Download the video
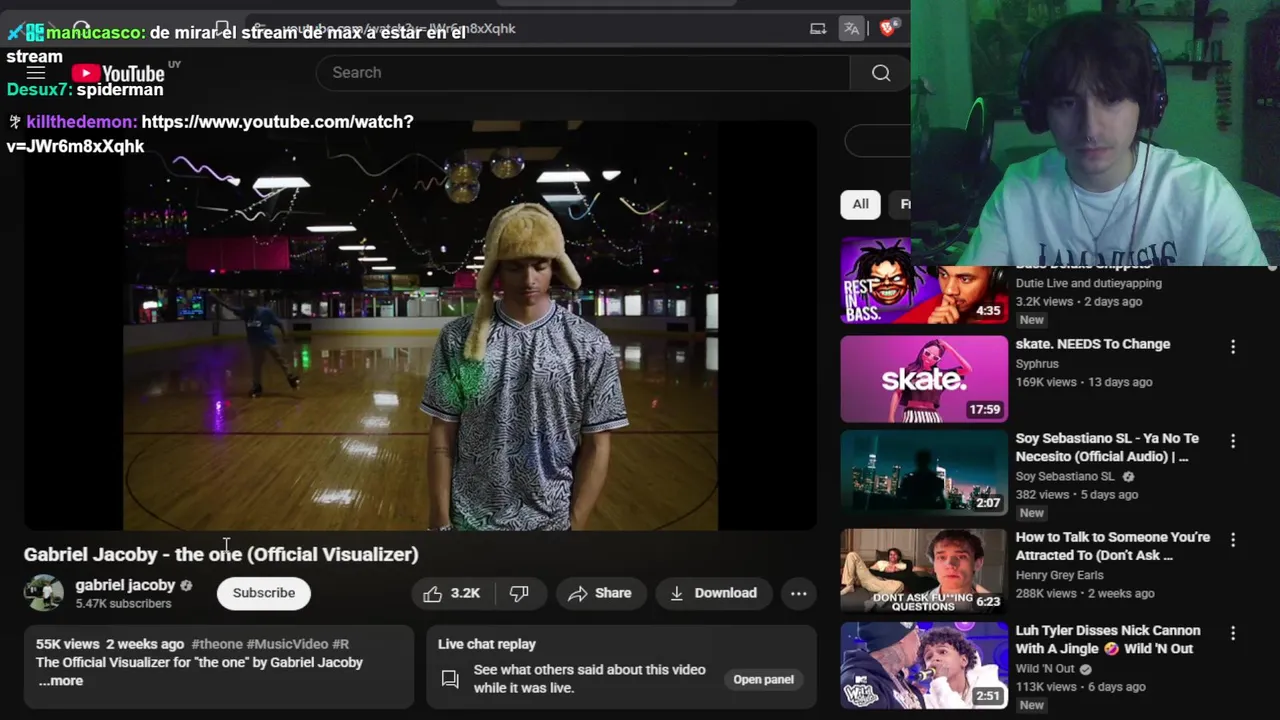The height and width of the screenshot is (720, 1280). pyautogui.click(x=714, y=593)
